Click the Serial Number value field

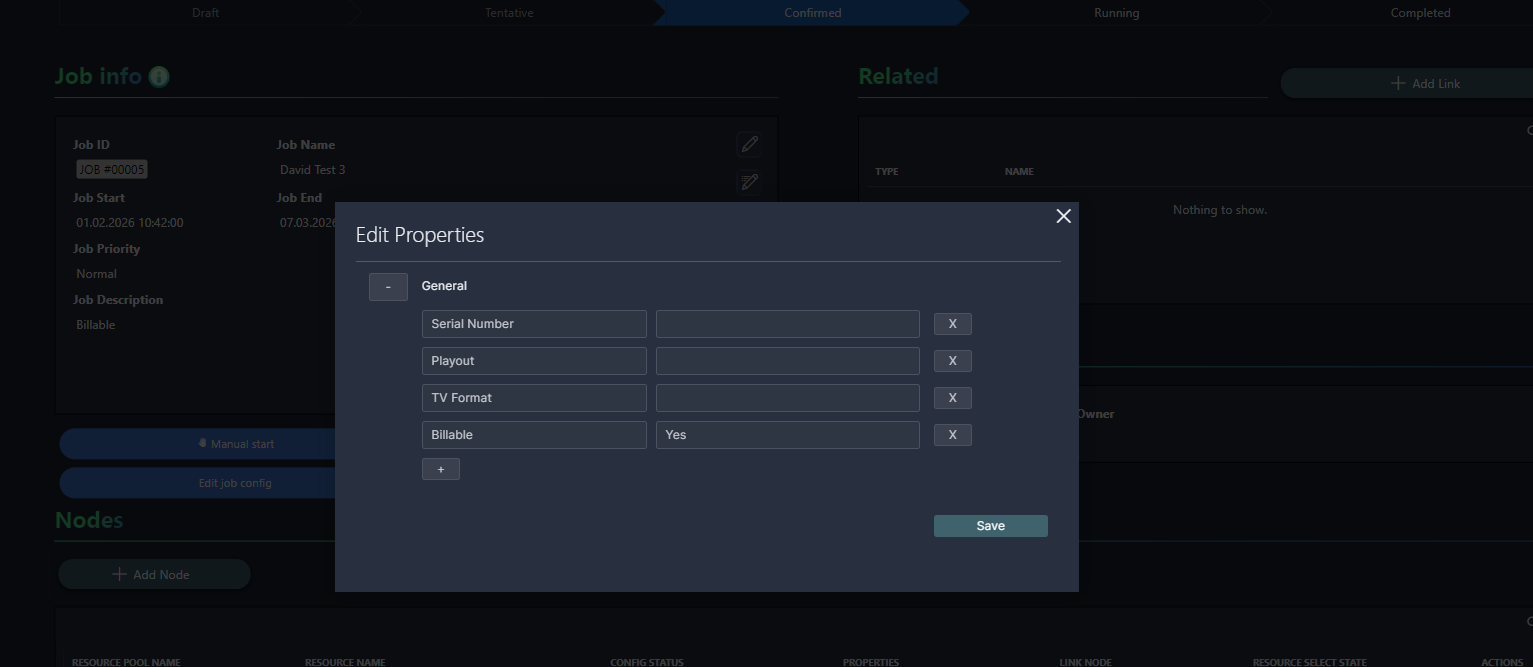click(x=787, y=324)
